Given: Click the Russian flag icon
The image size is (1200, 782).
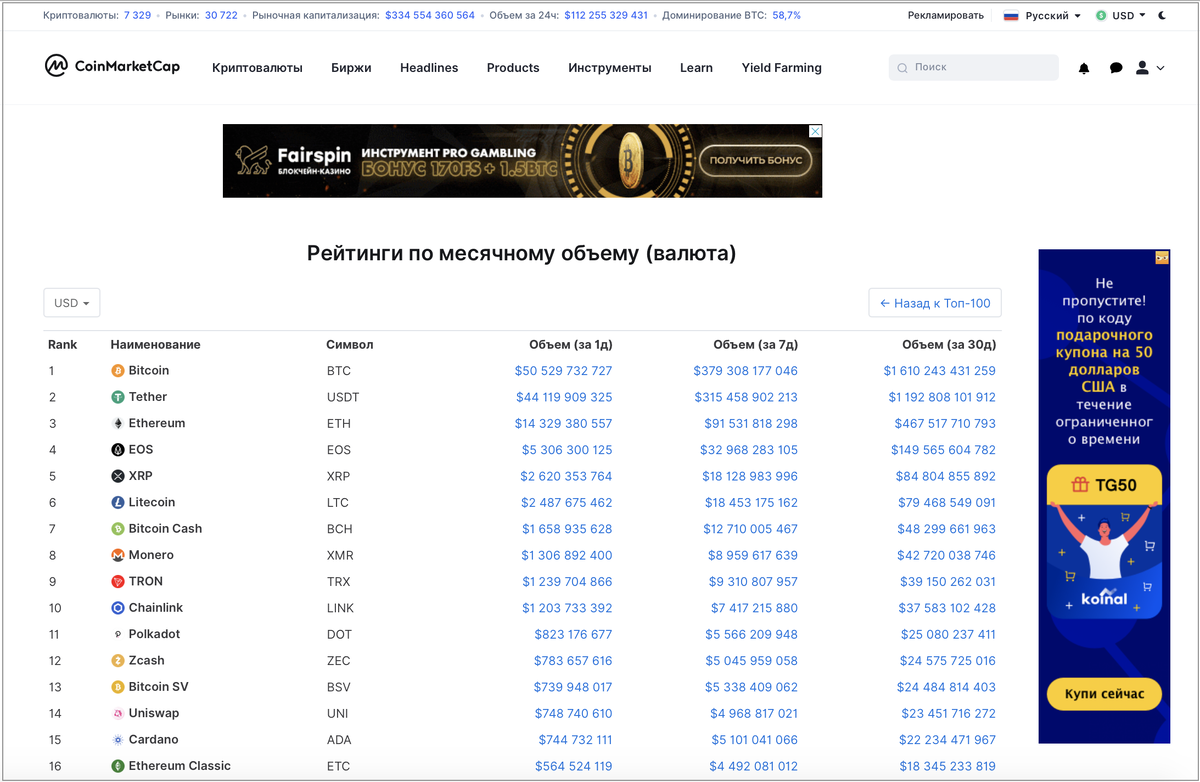Looking at the screenshot, I should pos(1011,16).
